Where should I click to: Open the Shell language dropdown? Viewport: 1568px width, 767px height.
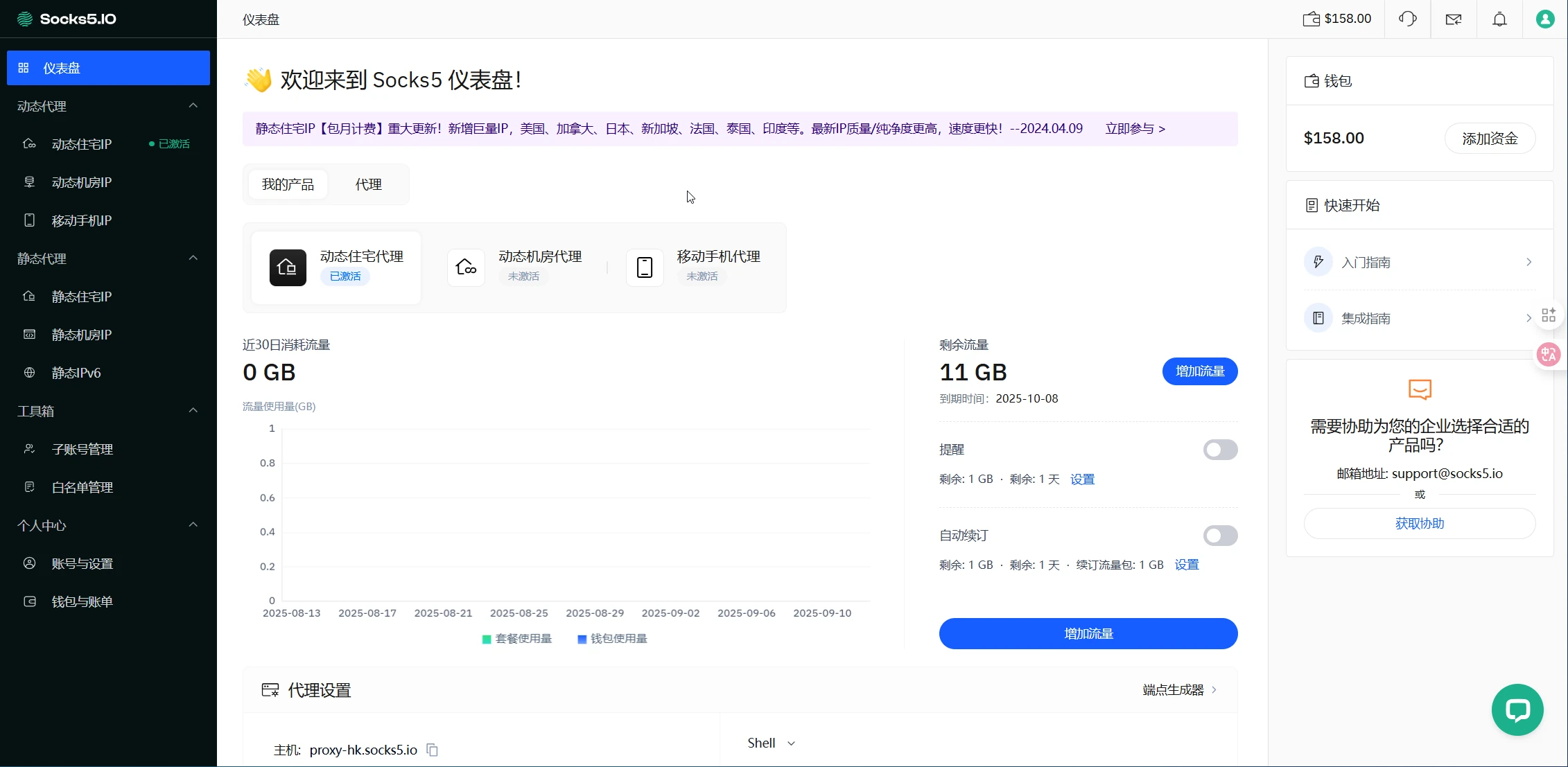pos(771,743)
